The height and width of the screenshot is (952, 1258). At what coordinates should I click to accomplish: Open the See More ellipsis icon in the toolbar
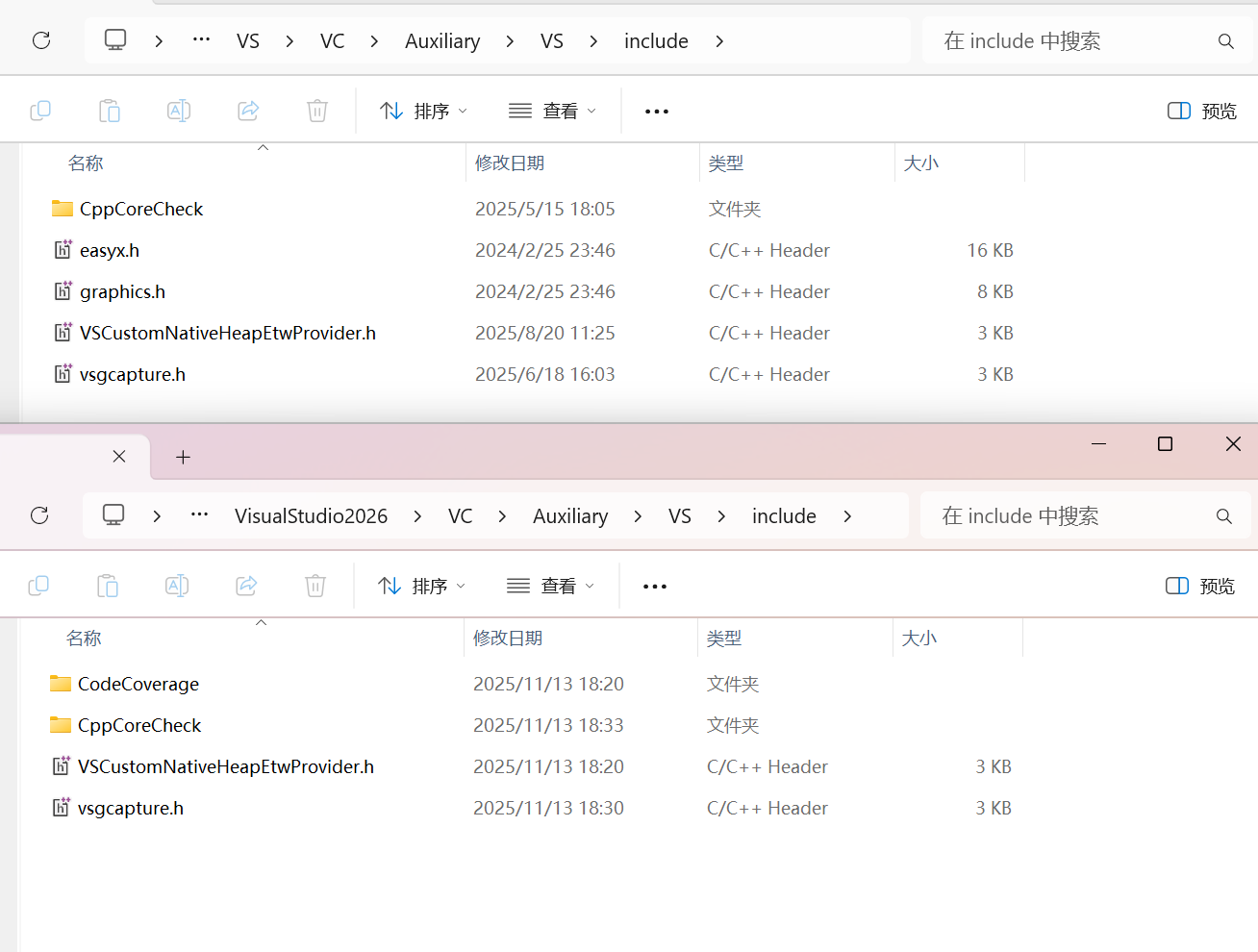(656, 111)
